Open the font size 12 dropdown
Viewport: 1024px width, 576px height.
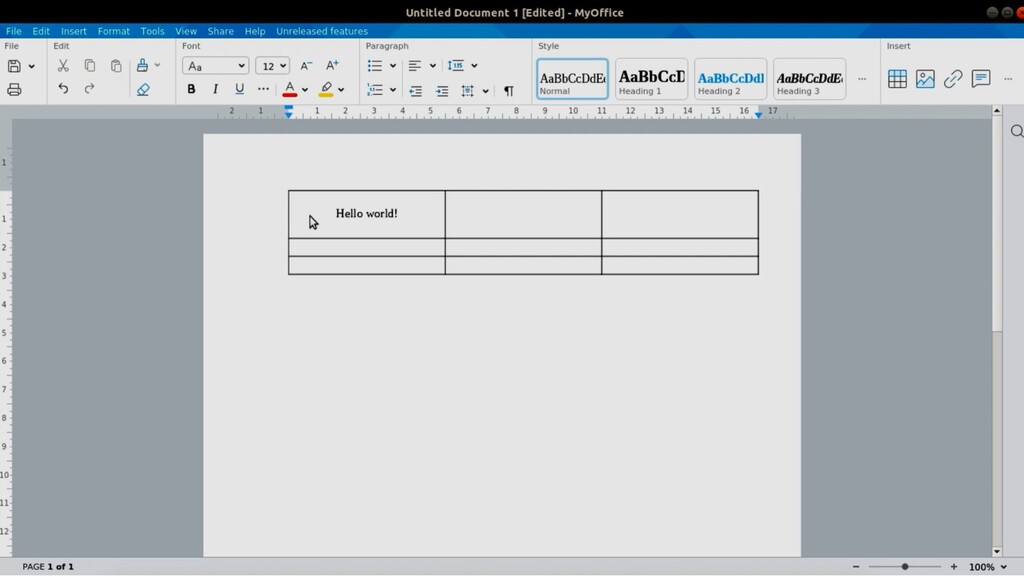[272, 66]
